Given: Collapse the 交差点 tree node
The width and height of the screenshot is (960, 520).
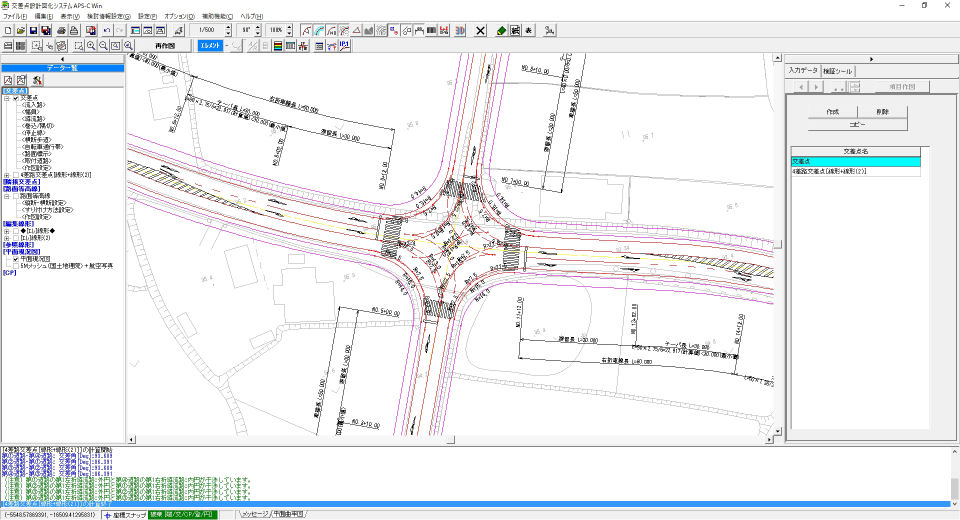Looking at the screenshot, I should pyautogui.click(x=7, y=98).
